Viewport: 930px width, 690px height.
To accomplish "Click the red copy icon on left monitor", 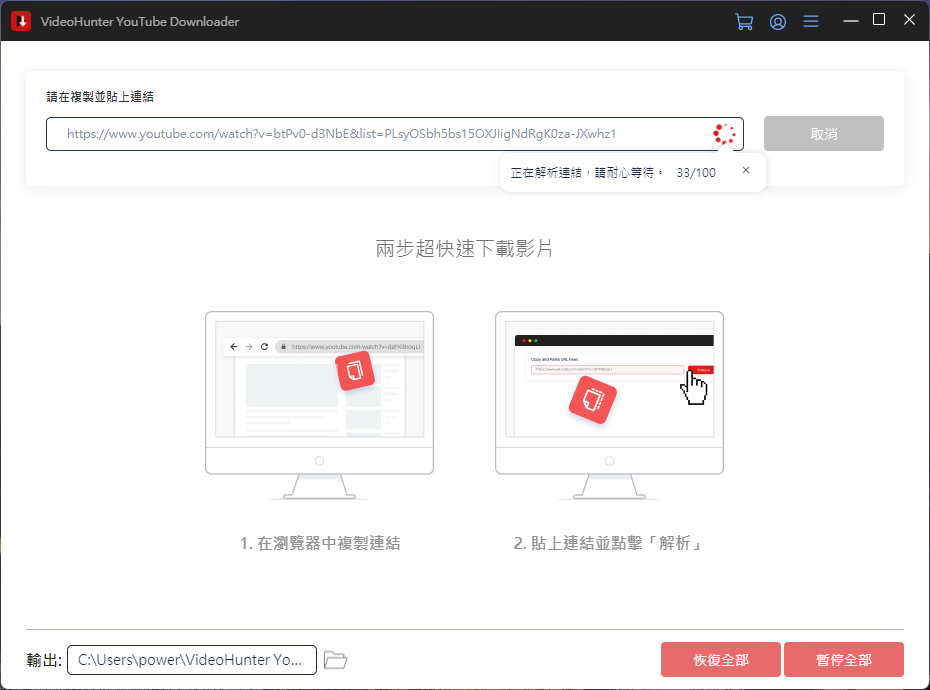I will [354, 372].
